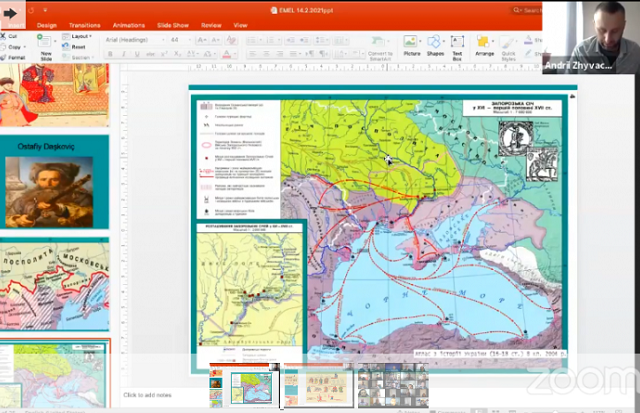Click the Reset slide icon
The width and height of the screenshot is (640, 413).
[66, 47]
